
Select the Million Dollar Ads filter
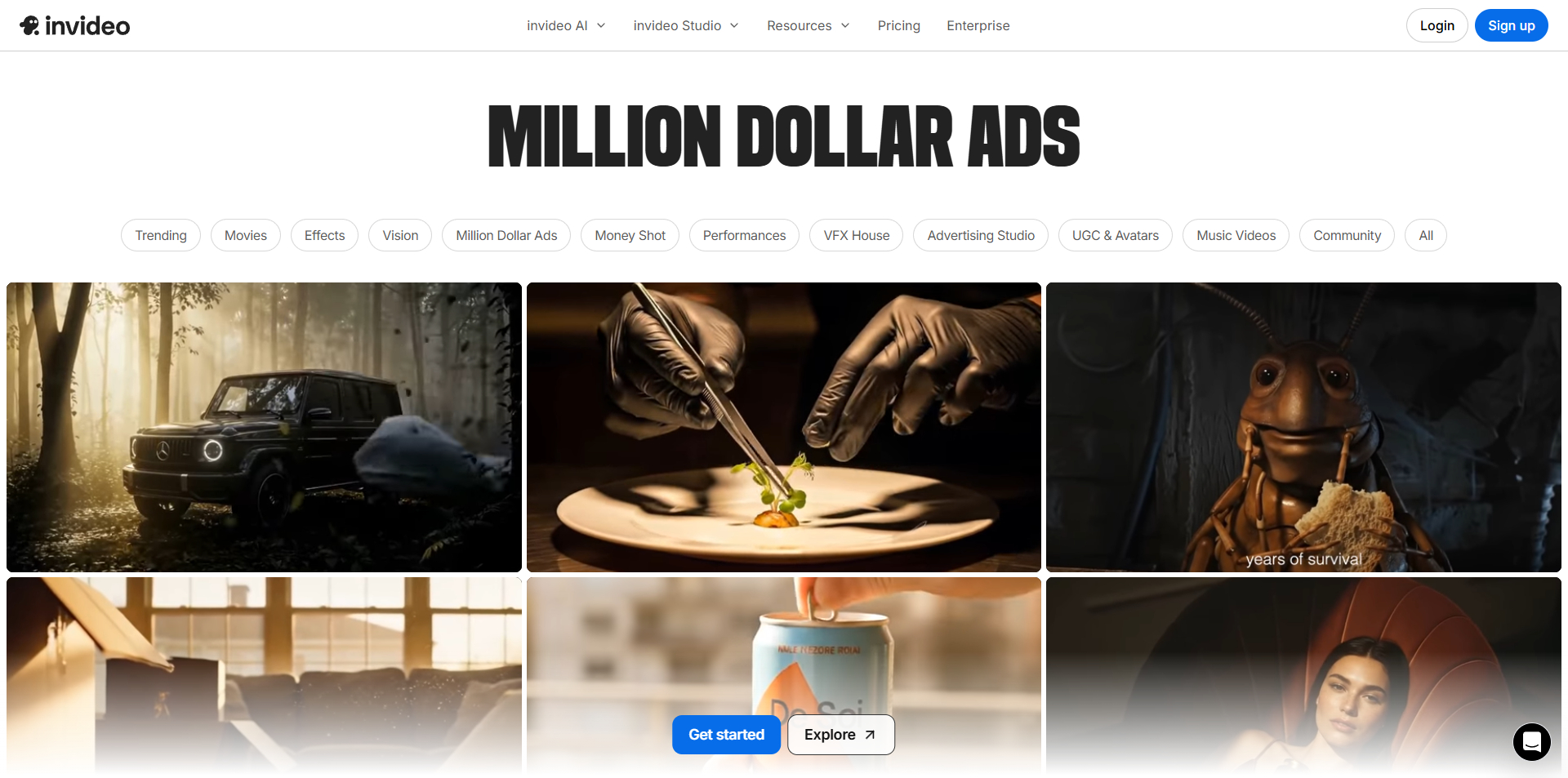click(x=506, y=235)
